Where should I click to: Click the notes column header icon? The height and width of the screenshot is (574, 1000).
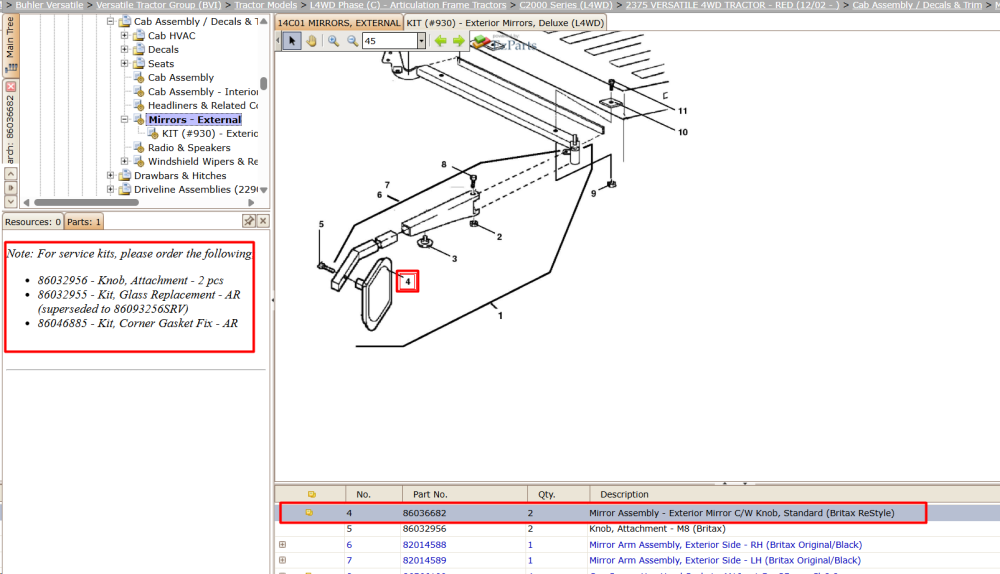pyautogui.click(x=311, y=494)
